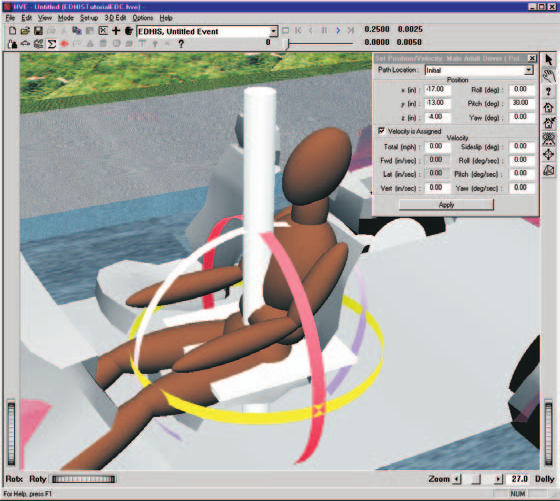560x501 pixels.
Task: Click the Total (mph) velocity field
Action: (x=438, y=146)
